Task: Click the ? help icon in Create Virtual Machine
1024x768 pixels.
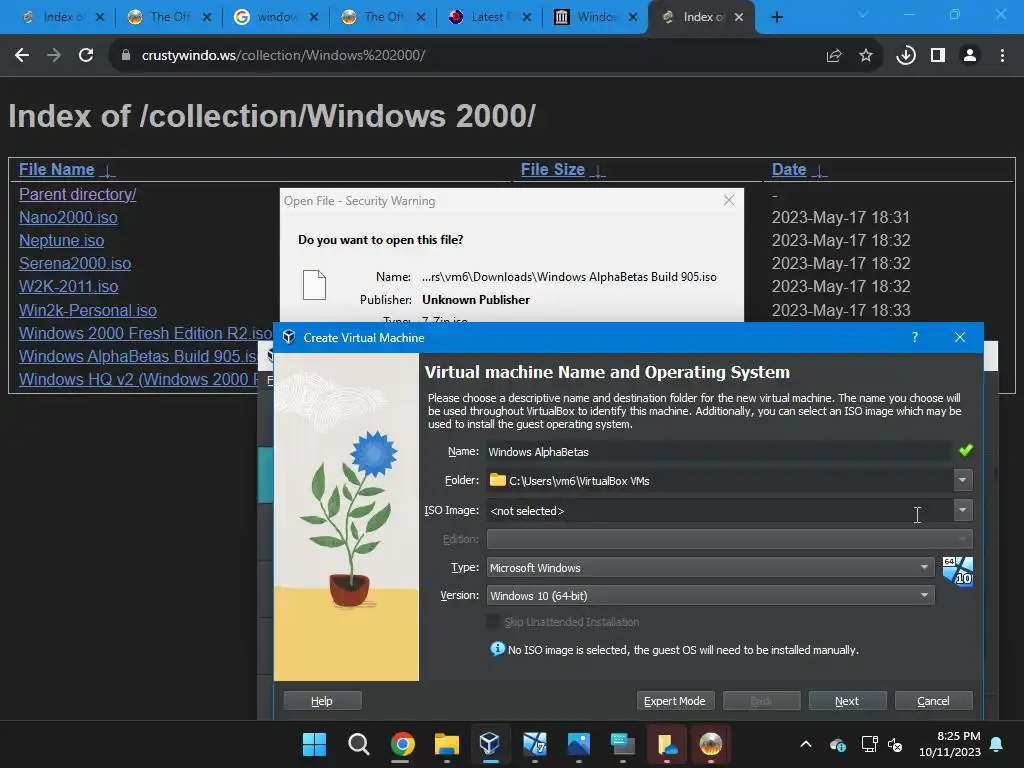Action: coord(915,337)
